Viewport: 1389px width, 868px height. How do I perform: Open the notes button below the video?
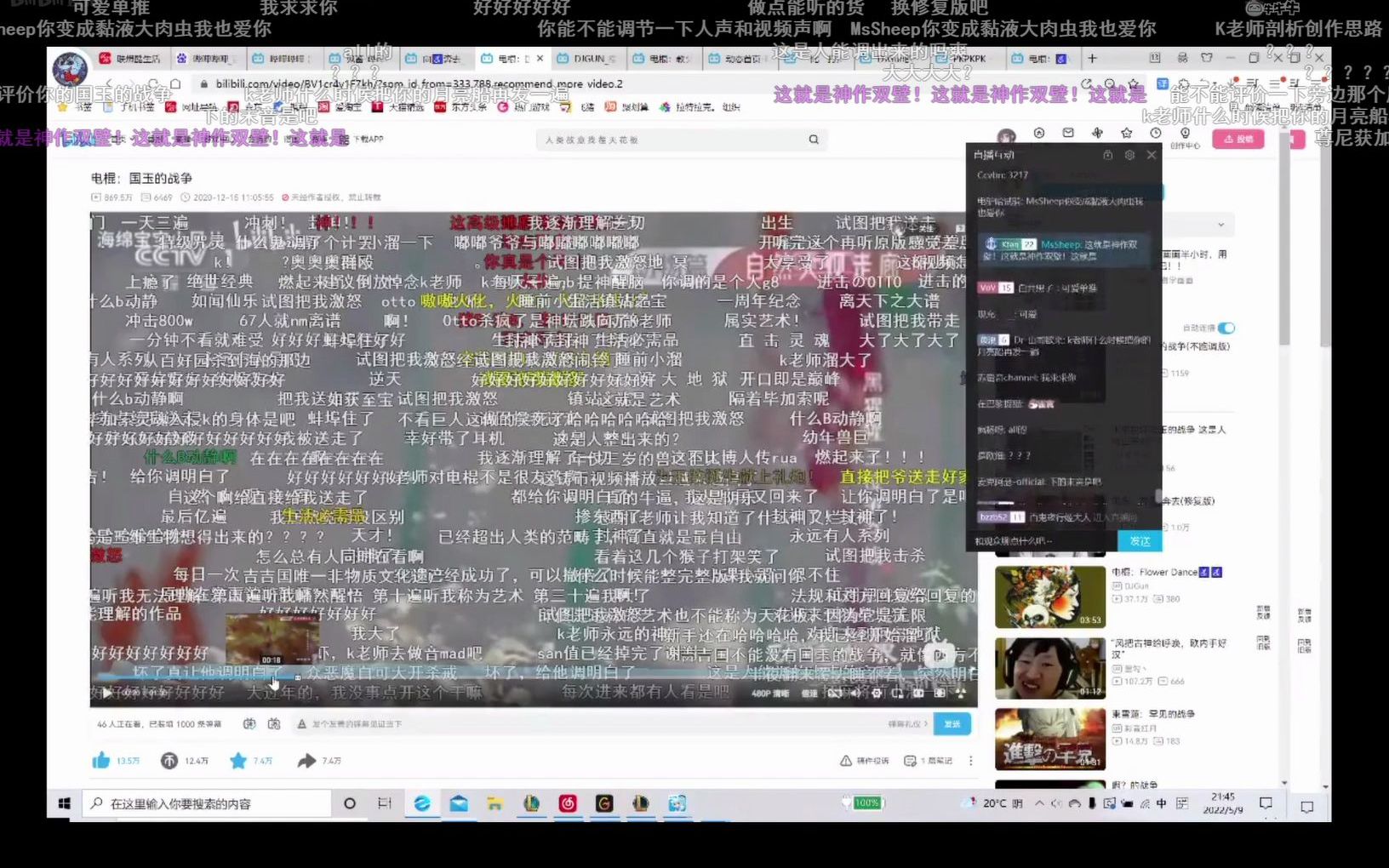pos(928,761)
